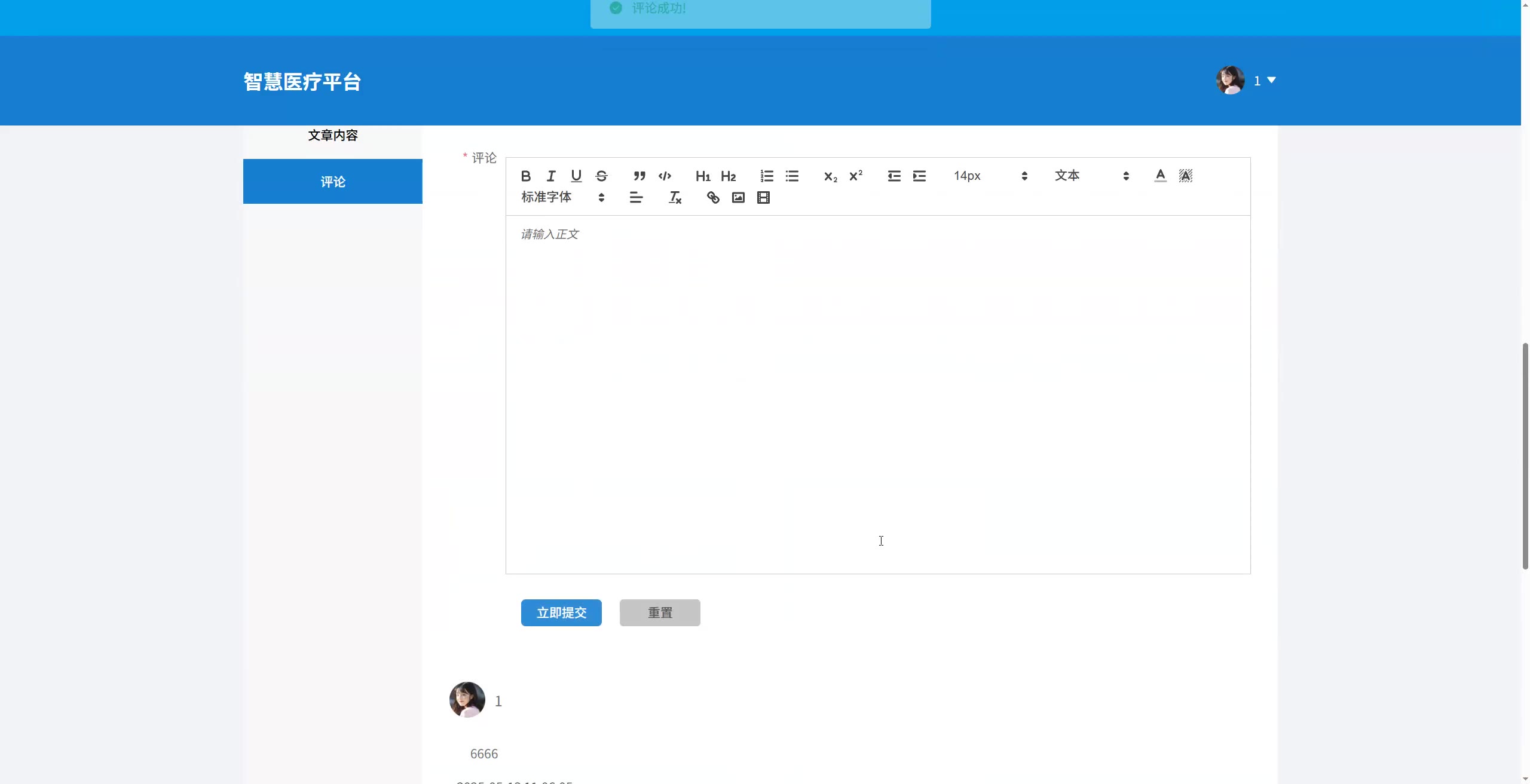Open the 文本 heading style dropdown
The height and width of the screenshot is (784, 1530).
click(x=1091, y=176)
